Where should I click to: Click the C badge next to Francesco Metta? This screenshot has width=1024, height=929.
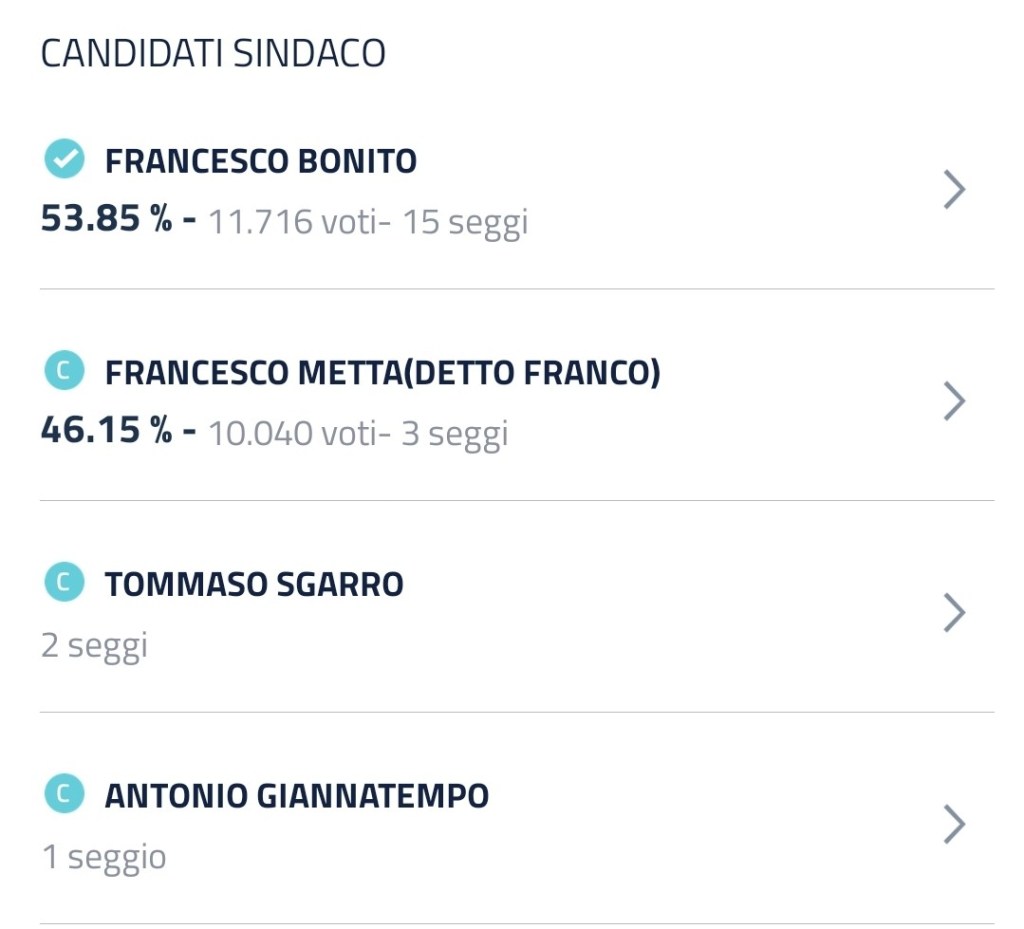65,371
